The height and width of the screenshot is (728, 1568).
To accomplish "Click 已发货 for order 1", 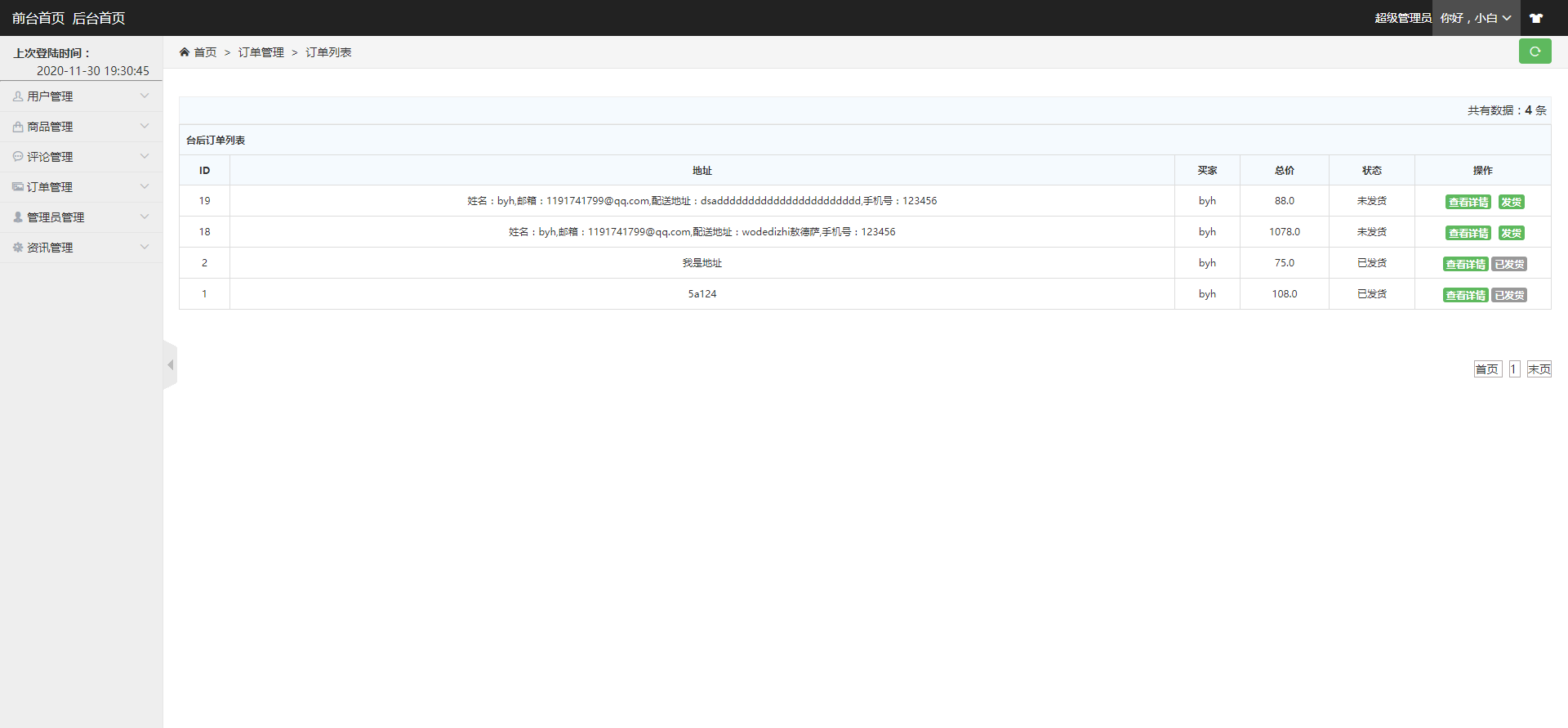I will click(x=1509, y=295).
